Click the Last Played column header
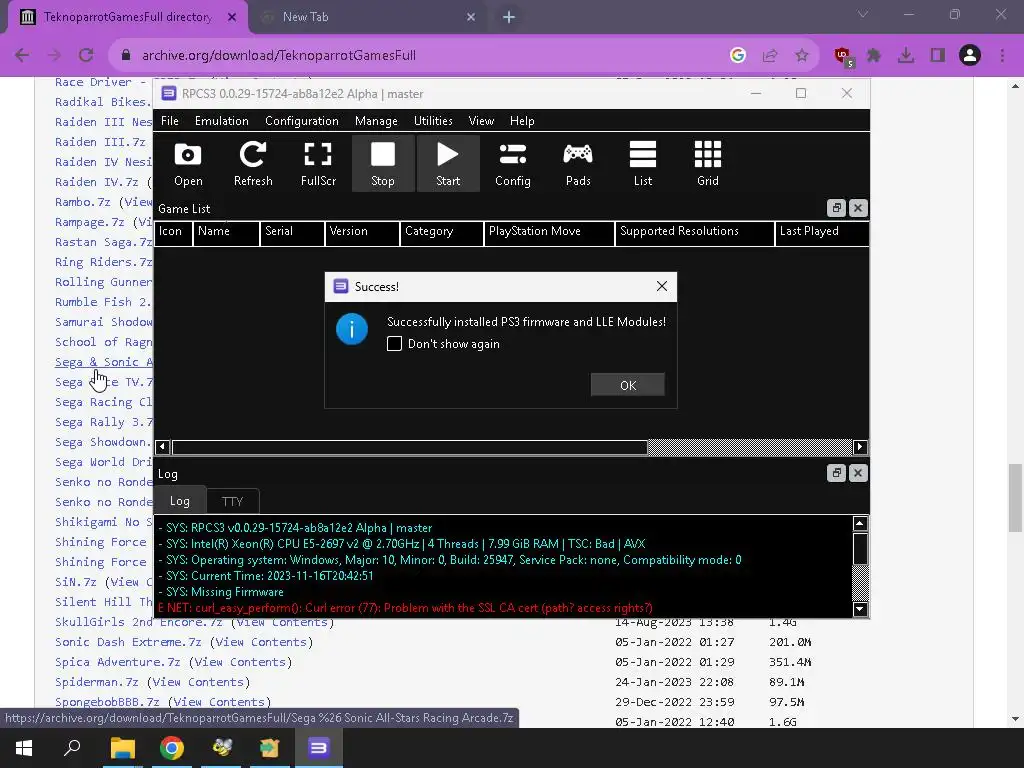The image size is (1024, 768). [x=822, y=231]
